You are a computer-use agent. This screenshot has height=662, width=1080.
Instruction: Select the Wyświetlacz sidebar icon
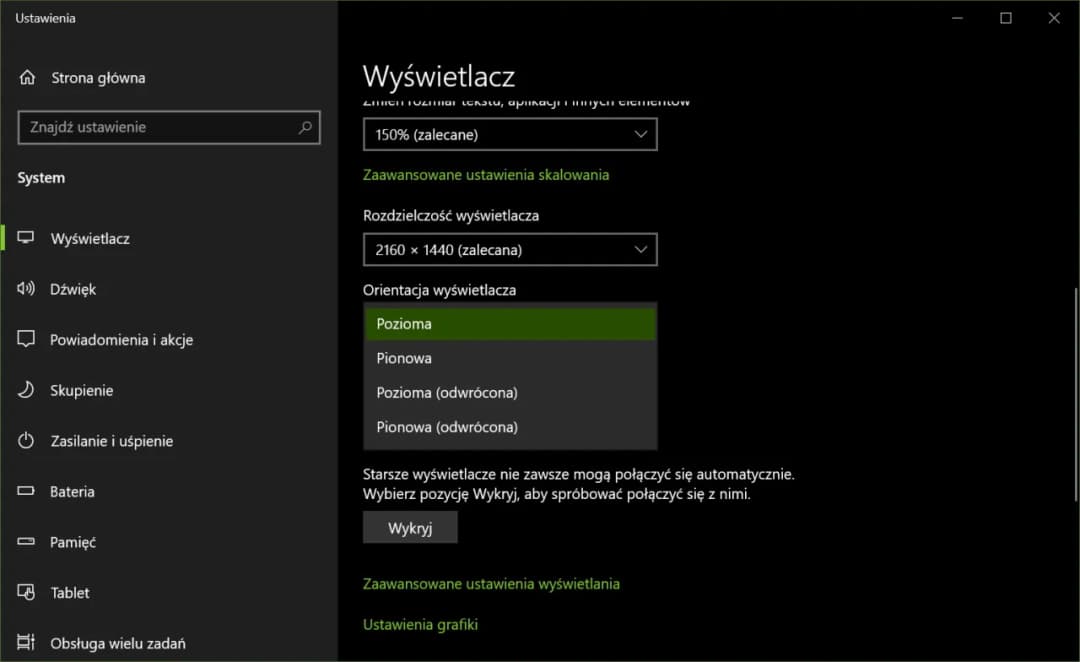[x=25, y=238]
